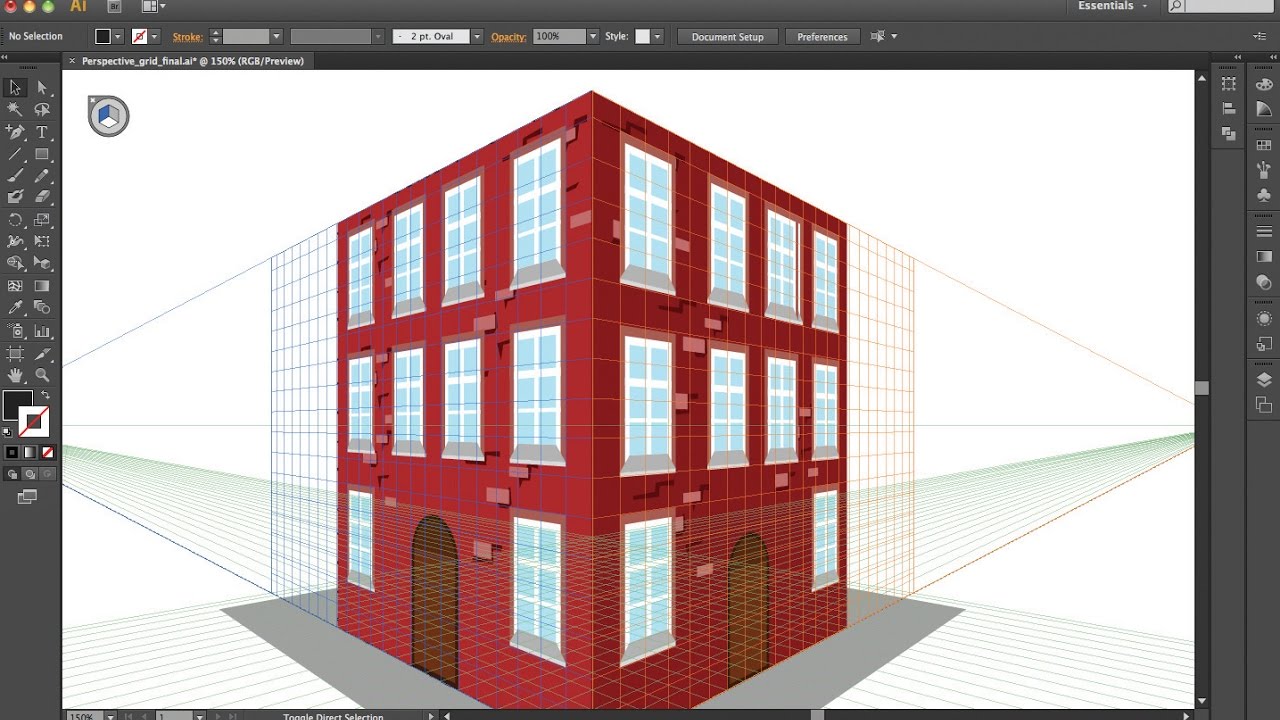Open the Symbols panel club icon
The image size is (1280, 720).
(x=1264, y=195)
